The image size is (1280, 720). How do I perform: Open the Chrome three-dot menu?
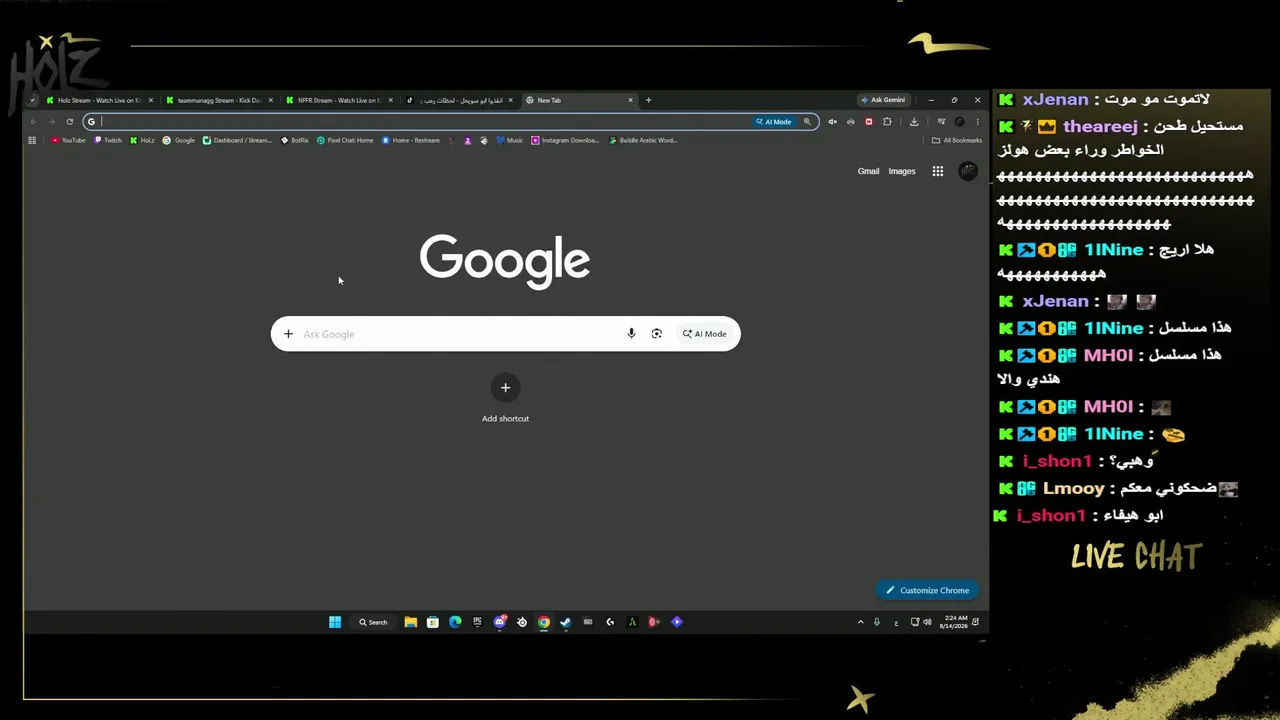(977, 122)
